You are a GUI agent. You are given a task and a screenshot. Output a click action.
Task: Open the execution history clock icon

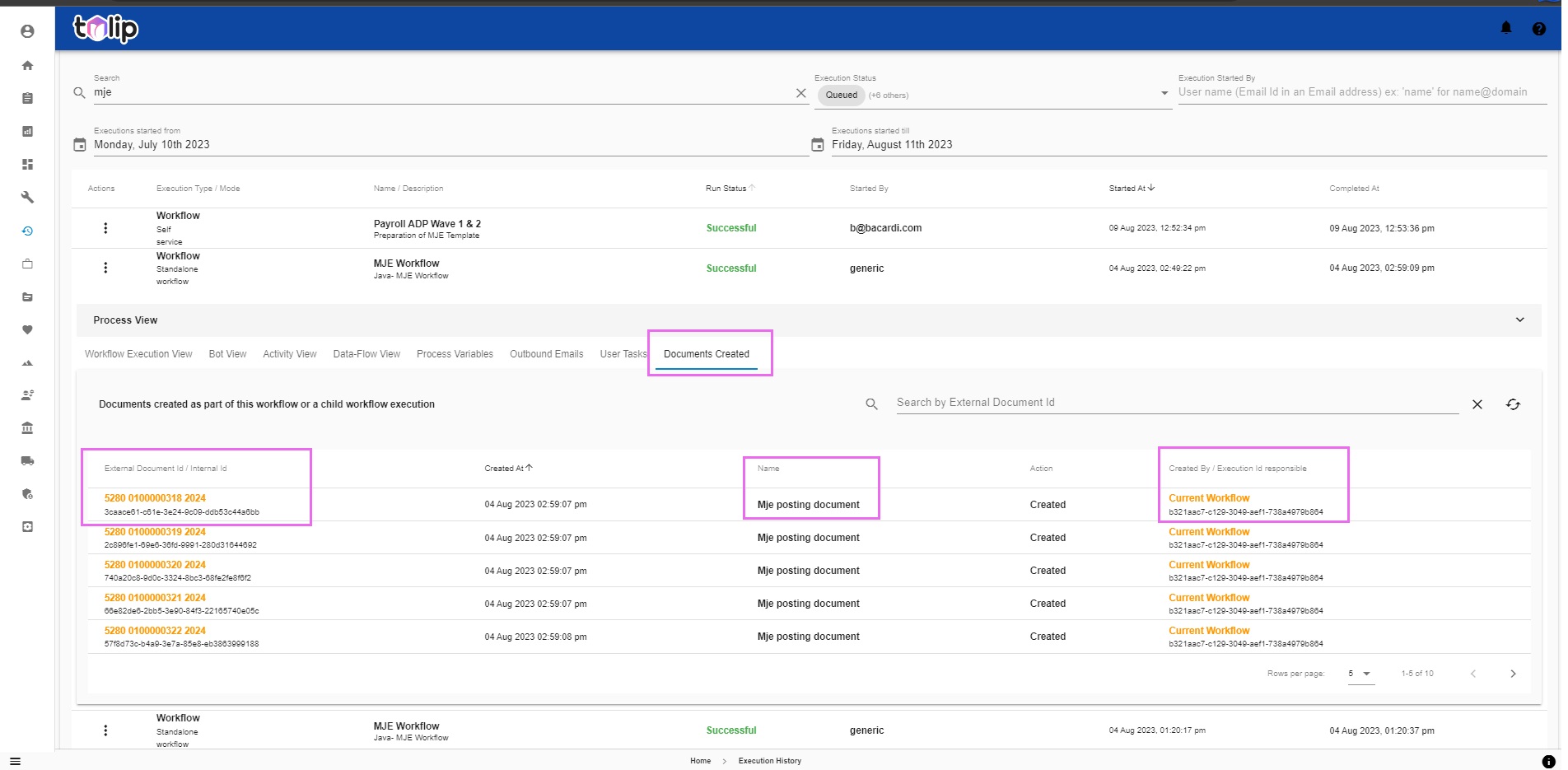[27, 231]
